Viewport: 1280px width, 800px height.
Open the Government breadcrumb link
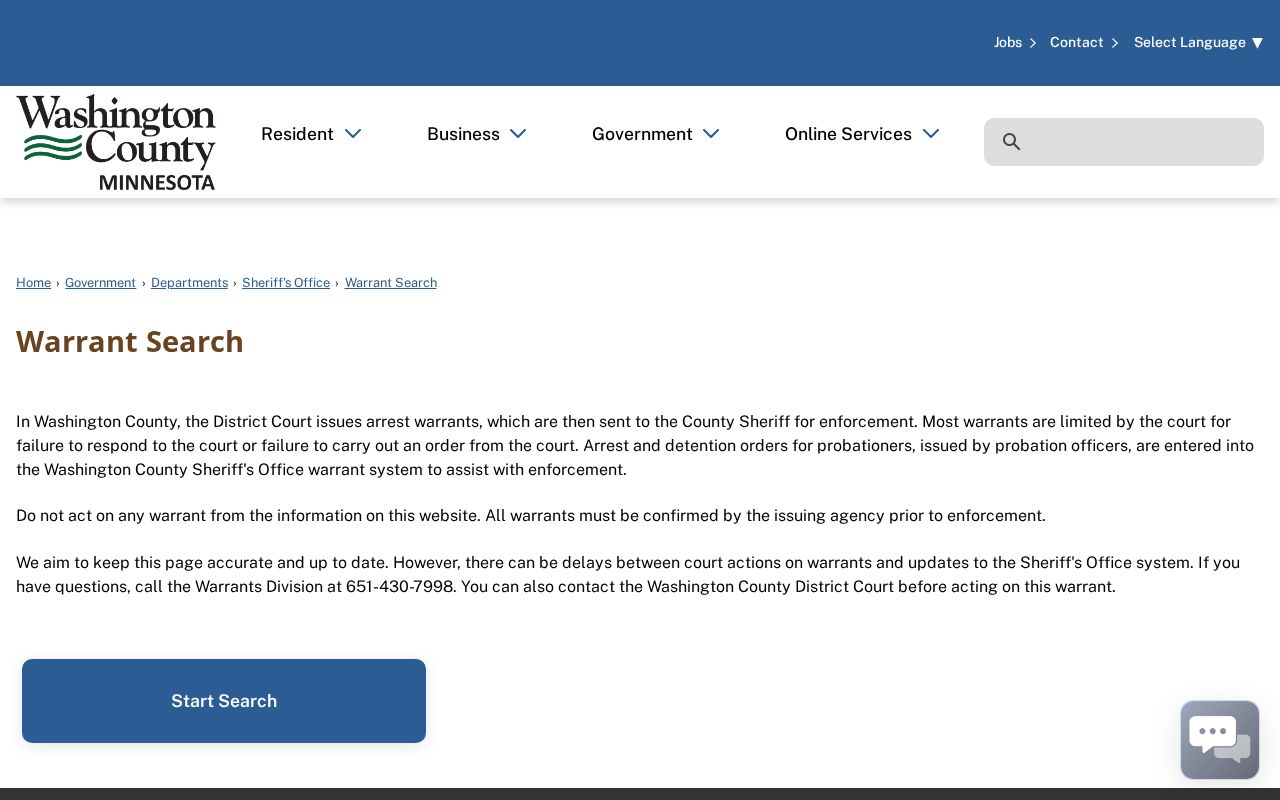point(100,283)
